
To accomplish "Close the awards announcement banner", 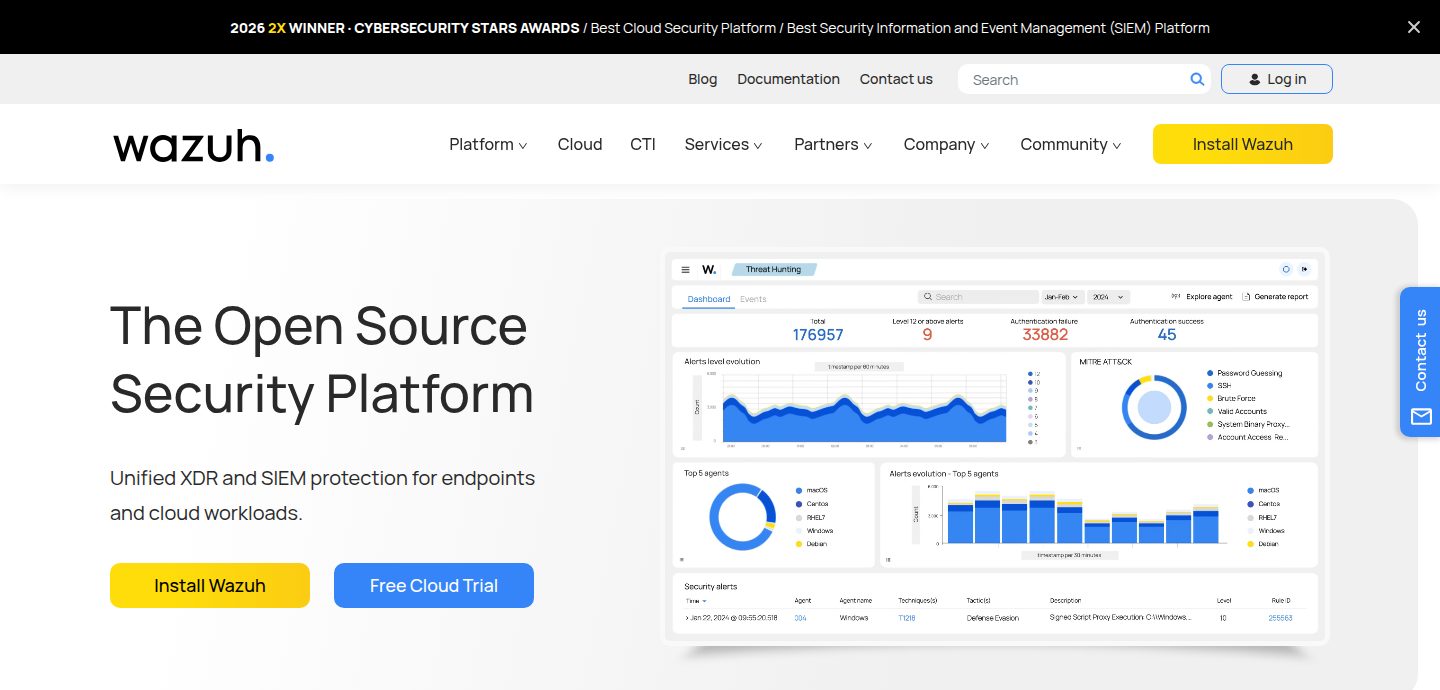I will click(x=1413, y=27).
